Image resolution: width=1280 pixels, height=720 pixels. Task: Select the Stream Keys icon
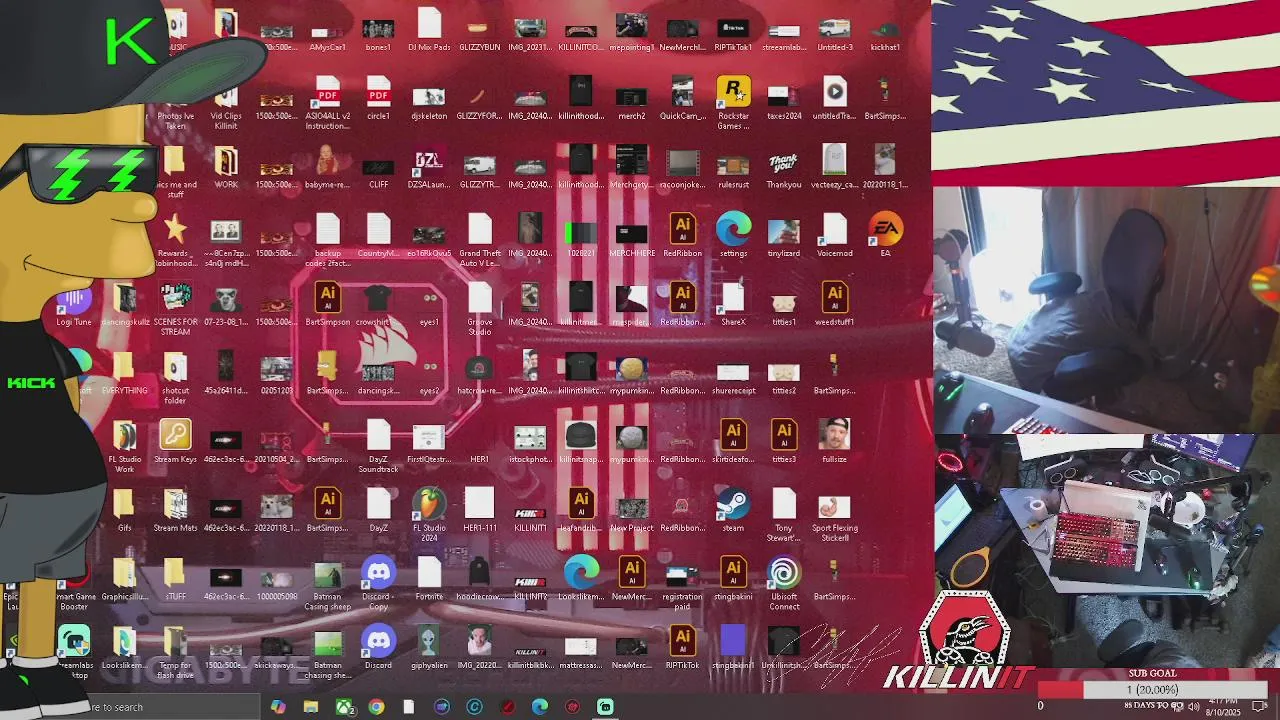[175, 436]
